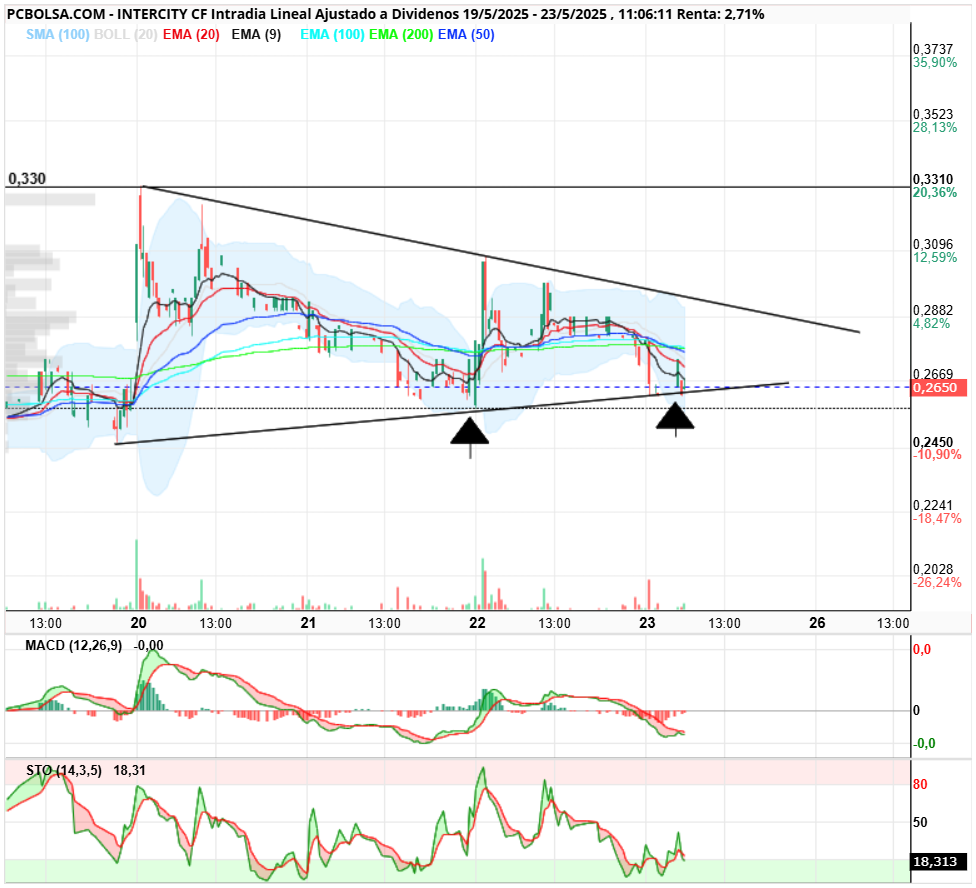Click the 0,2450 price axis label

click(933, 442)
